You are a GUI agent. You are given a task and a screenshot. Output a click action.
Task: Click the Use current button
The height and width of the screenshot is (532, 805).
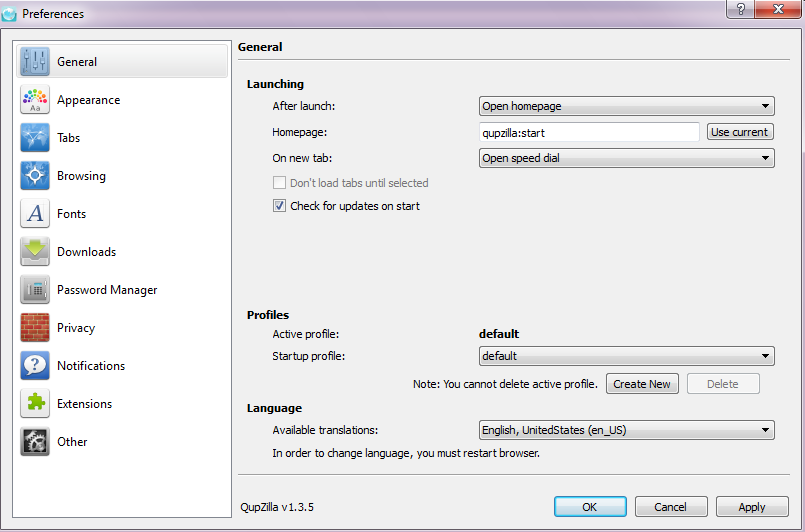[x=740, y=132]
